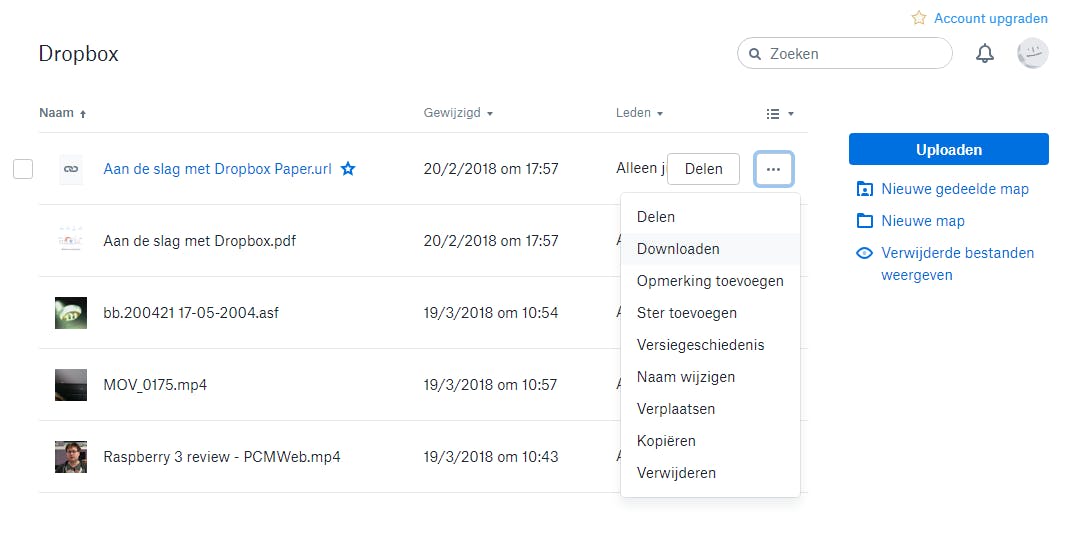Viewport: 1080px width, 536px height.
Task: Choose Downloaden from the context menu
Action: (678, 249)
